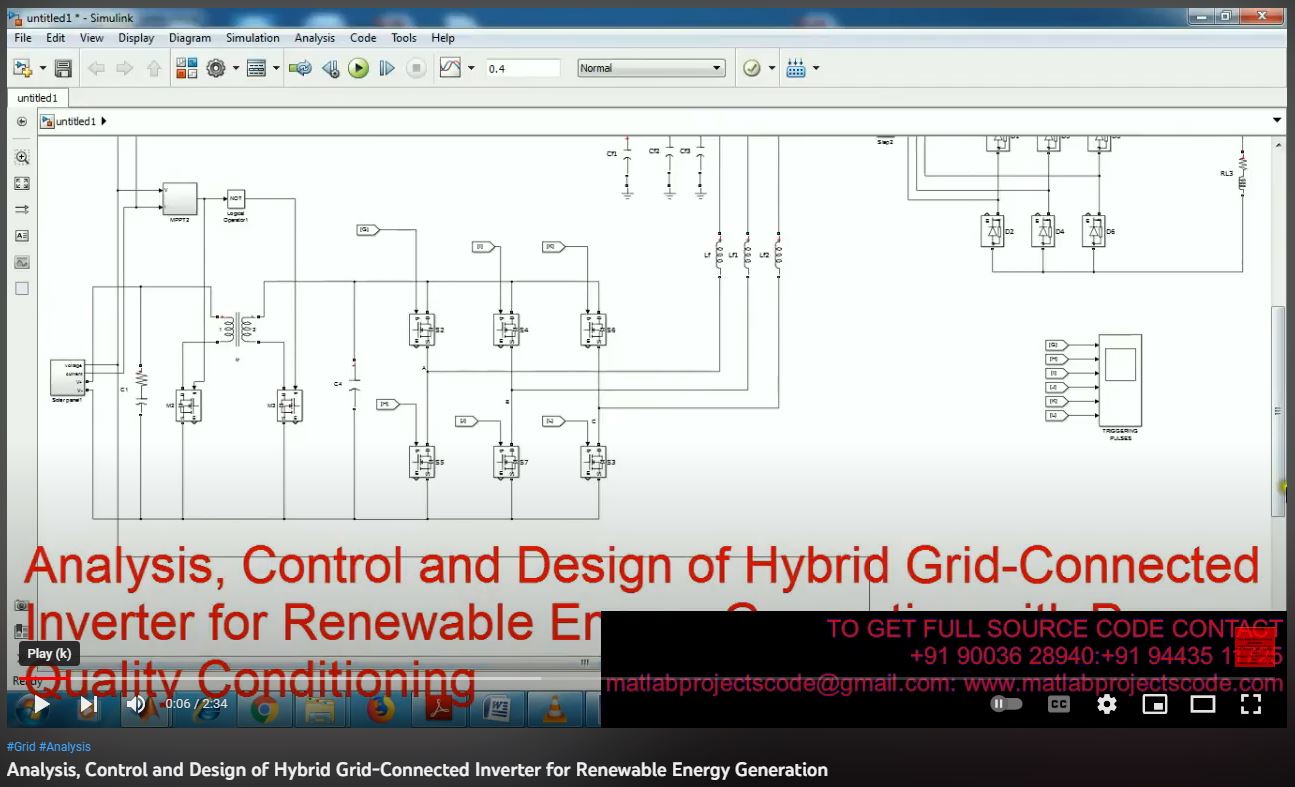
Task: Open the Simulation menu
Action: pyautogui.click(x=252, y=38)
